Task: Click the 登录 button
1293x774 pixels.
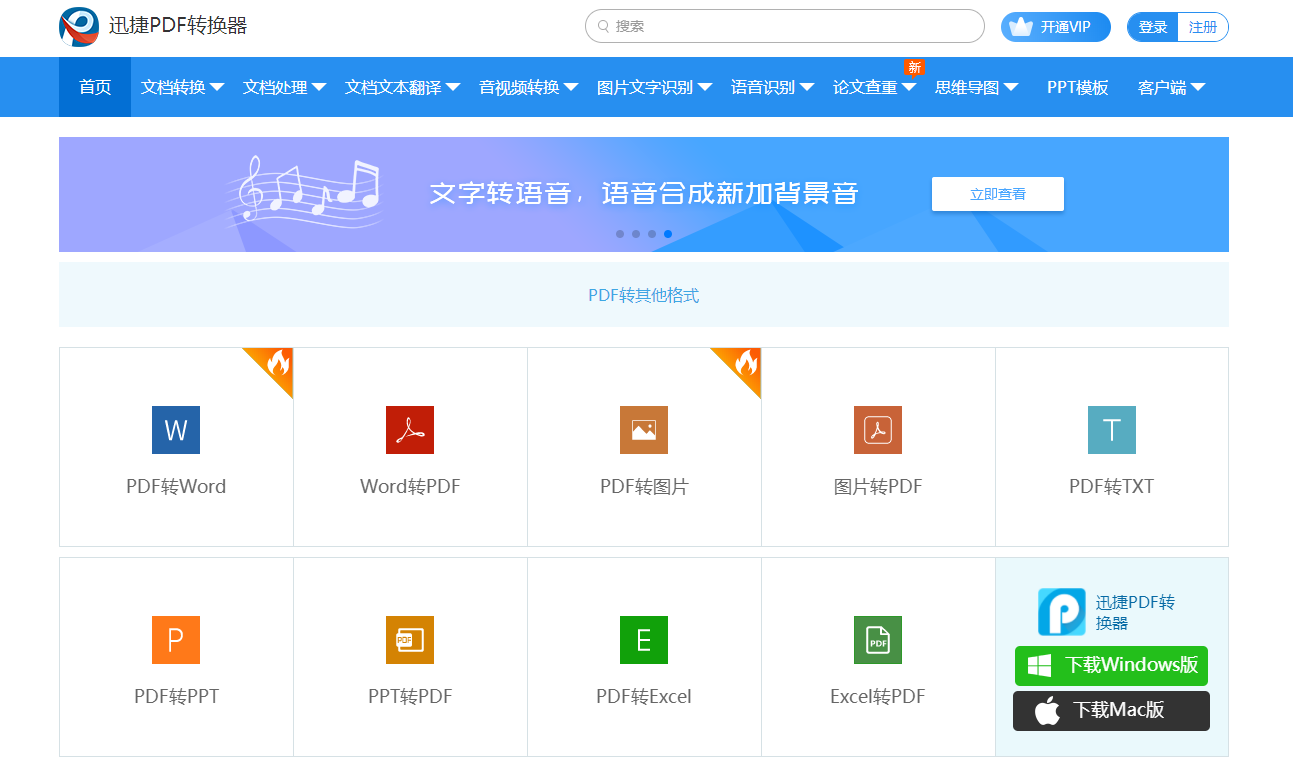Action: tap(1153, 27)
